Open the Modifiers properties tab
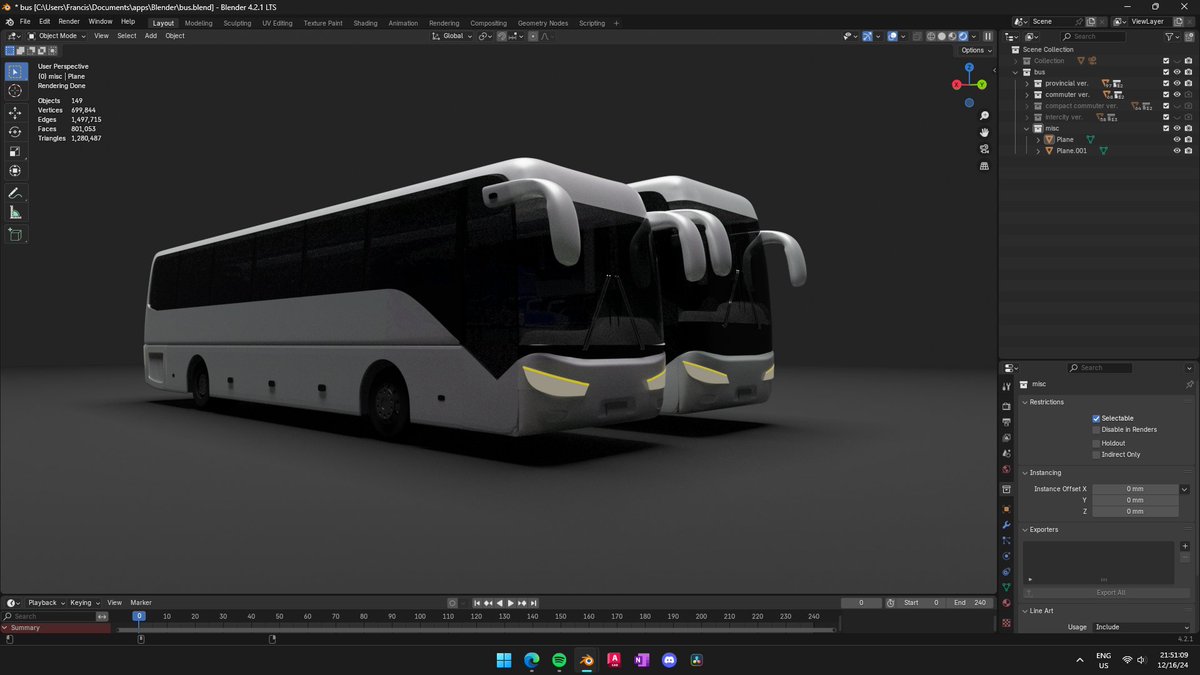Screen dimensions: 1200x675 [x=1006, y=525]
